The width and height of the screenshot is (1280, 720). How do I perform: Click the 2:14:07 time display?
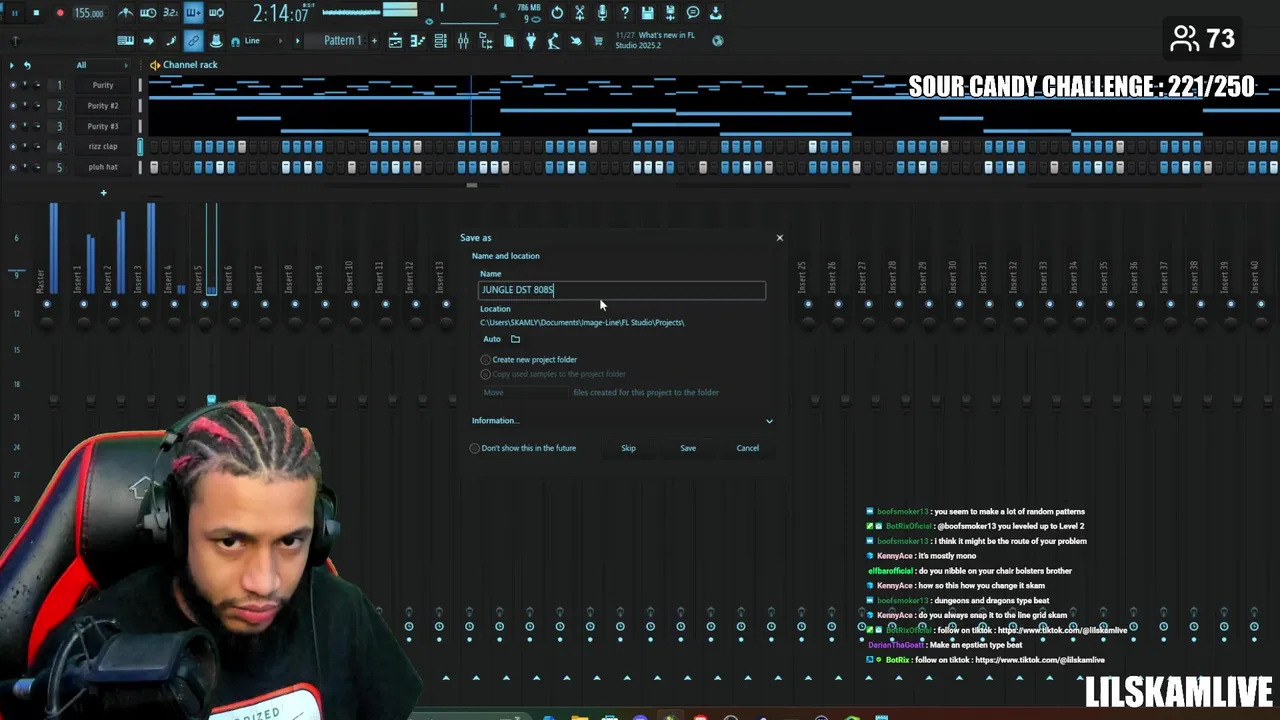(280, 14)
